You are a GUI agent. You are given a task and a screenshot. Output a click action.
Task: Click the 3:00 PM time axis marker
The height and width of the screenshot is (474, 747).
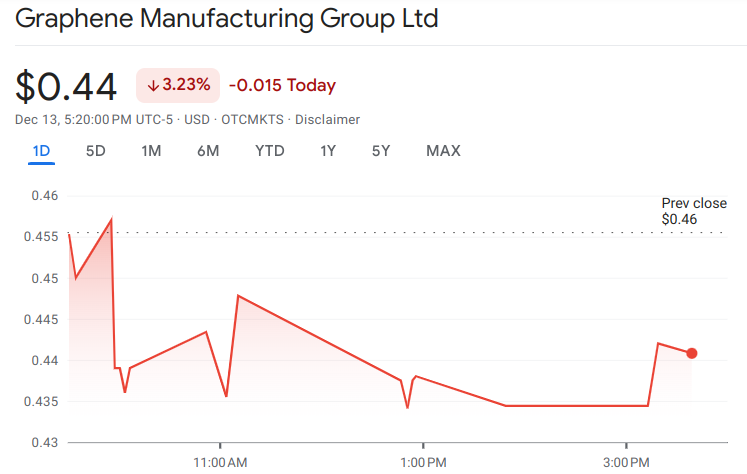tap(626, 462)
